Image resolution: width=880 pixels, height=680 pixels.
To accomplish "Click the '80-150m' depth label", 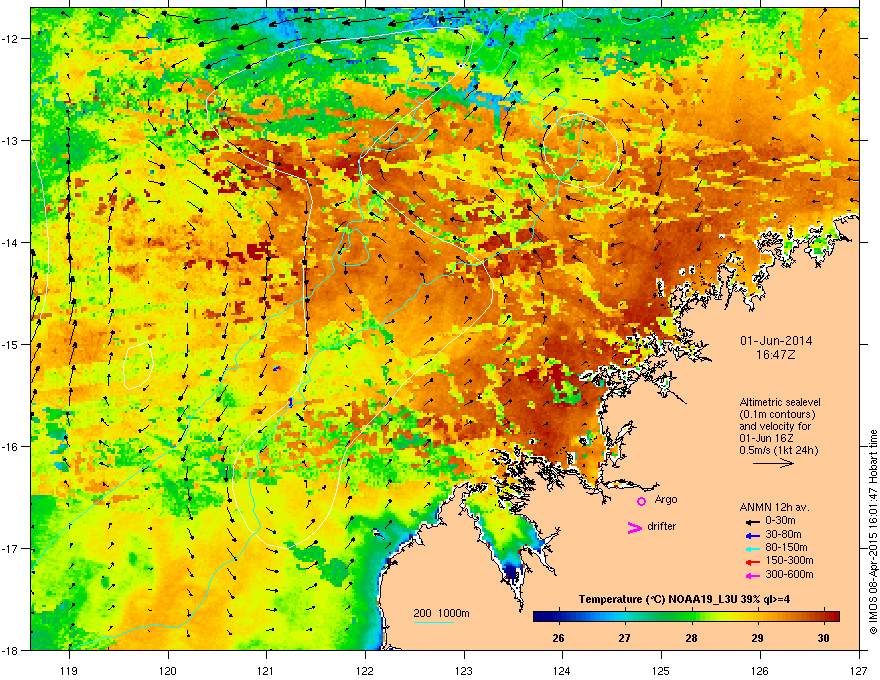I will [786, 547].
